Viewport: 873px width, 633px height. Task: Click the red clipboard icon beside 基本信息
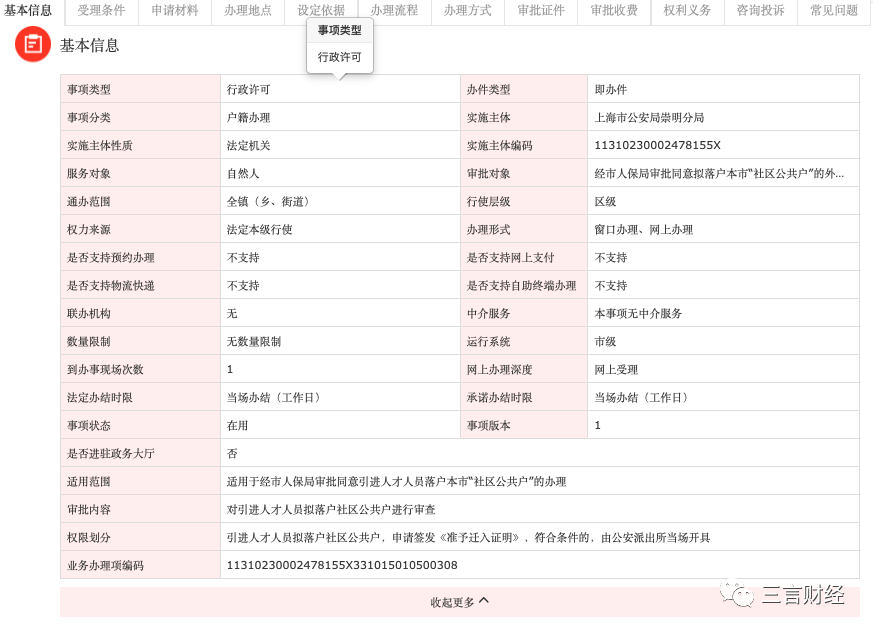tap(33, 44)
